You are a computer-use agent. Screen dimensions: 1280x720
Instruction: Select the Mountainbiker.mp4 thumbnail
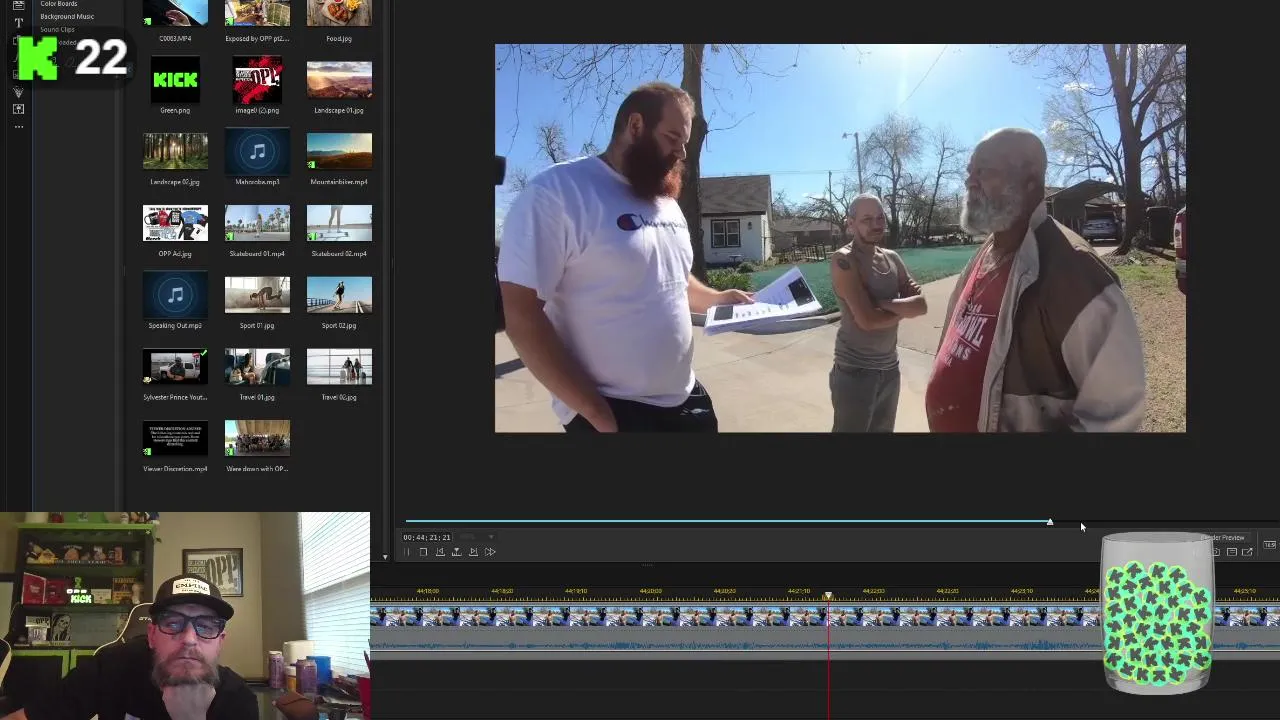tap(339, 151)
